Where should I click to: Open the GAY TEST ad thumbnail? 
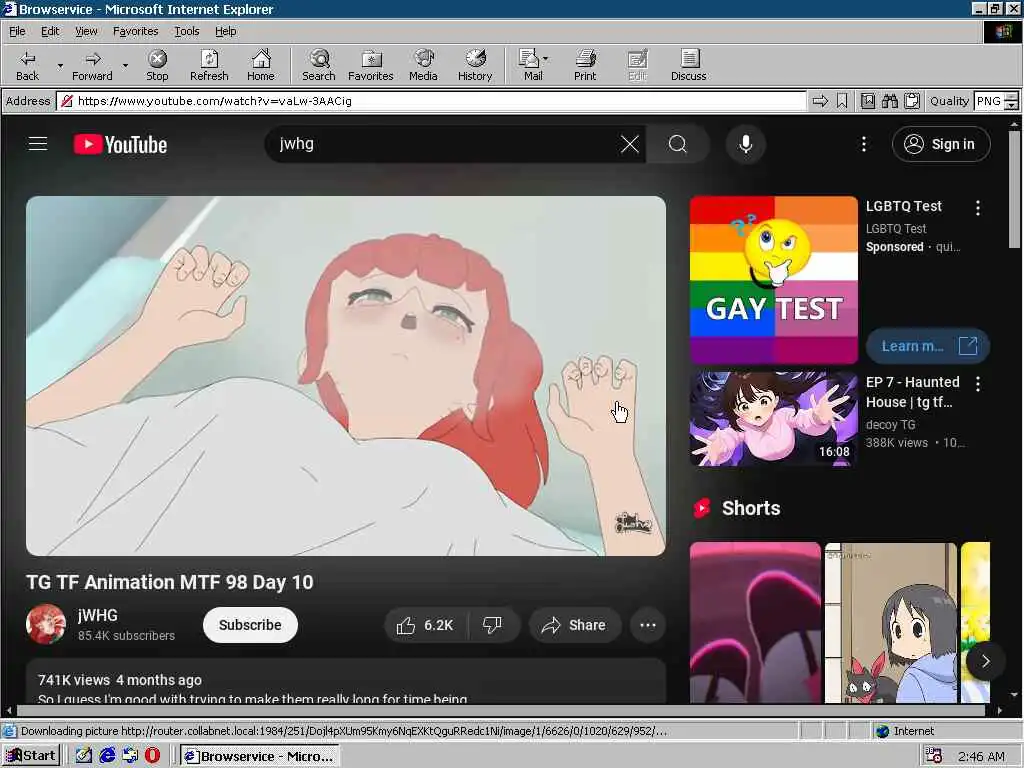coord(774,280)
